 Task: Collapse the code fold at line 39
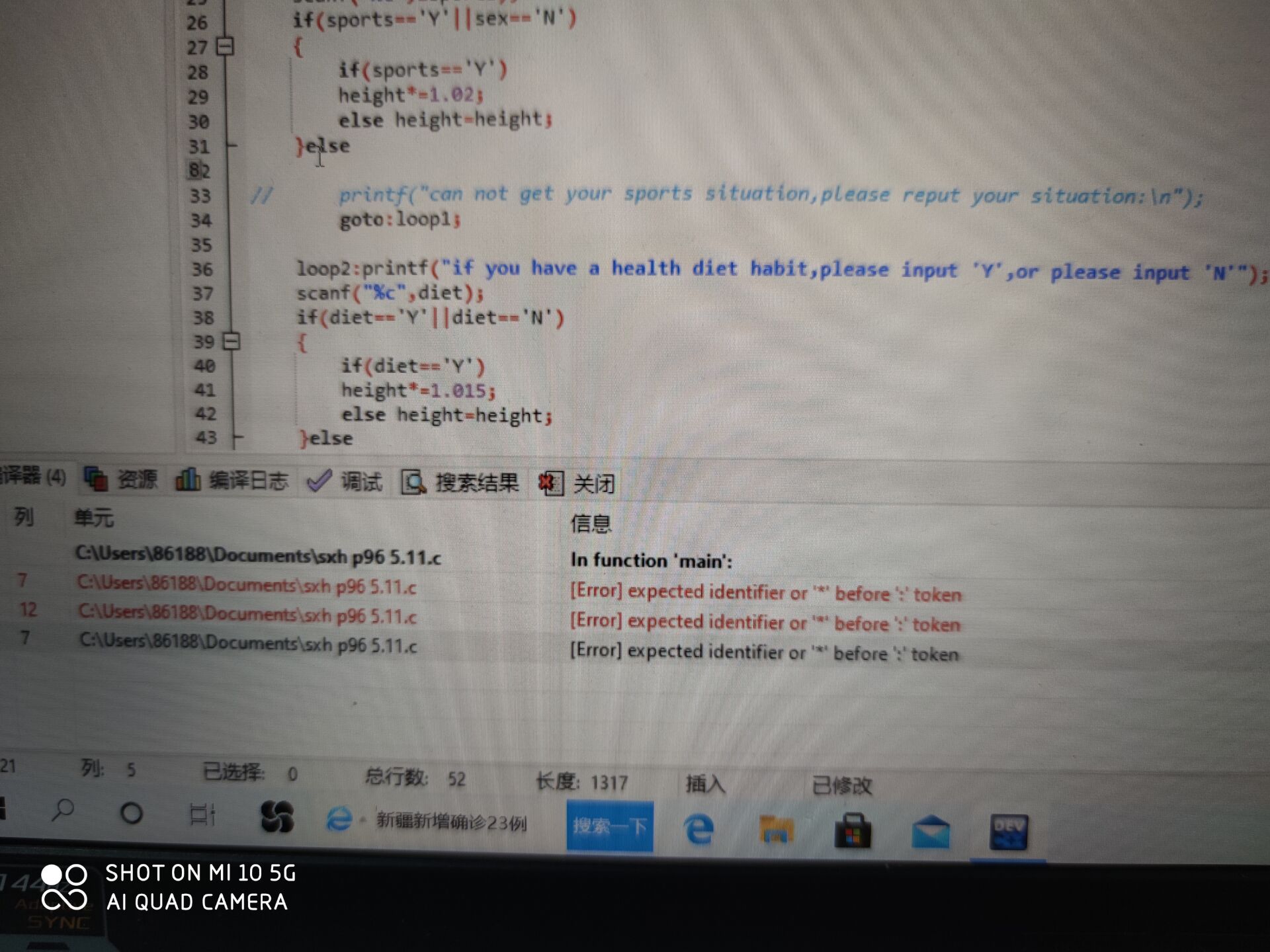point(231,342)
